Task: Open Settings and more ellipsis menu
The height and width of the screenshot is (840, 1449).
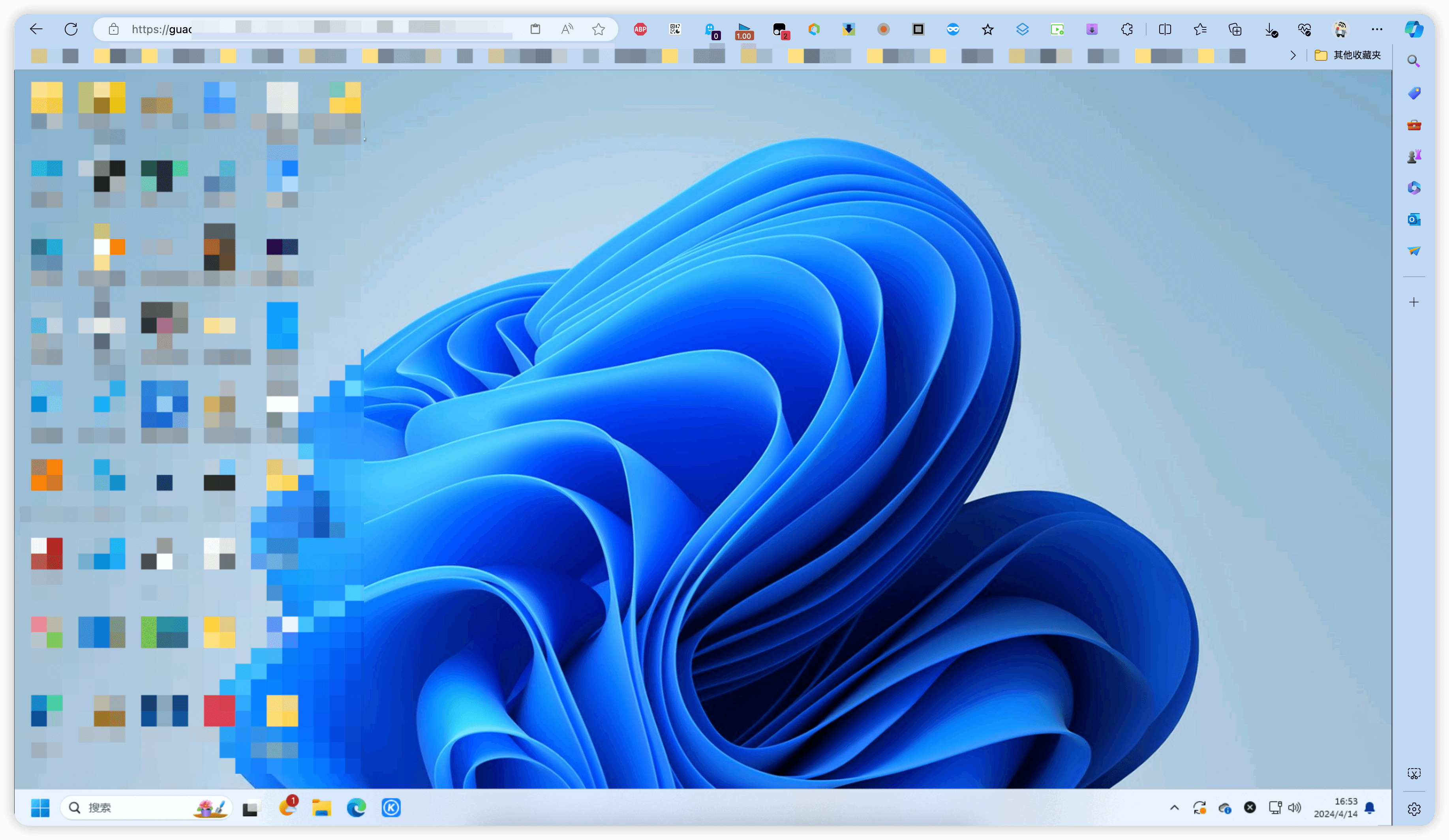Action: point(1376,29)
